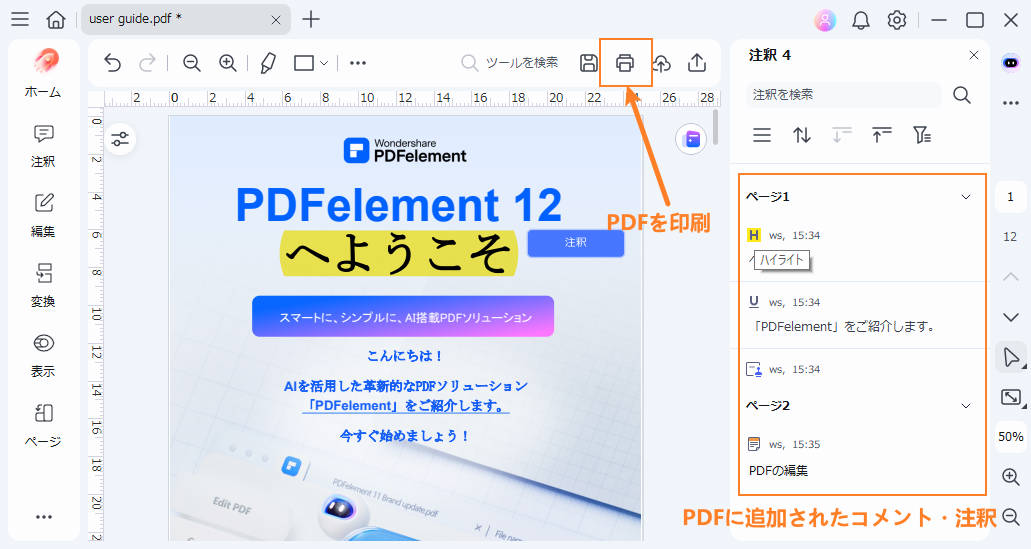Go to previous page arrow
This screenshot has height=549, width=1031.
[x=1011, y=277]
